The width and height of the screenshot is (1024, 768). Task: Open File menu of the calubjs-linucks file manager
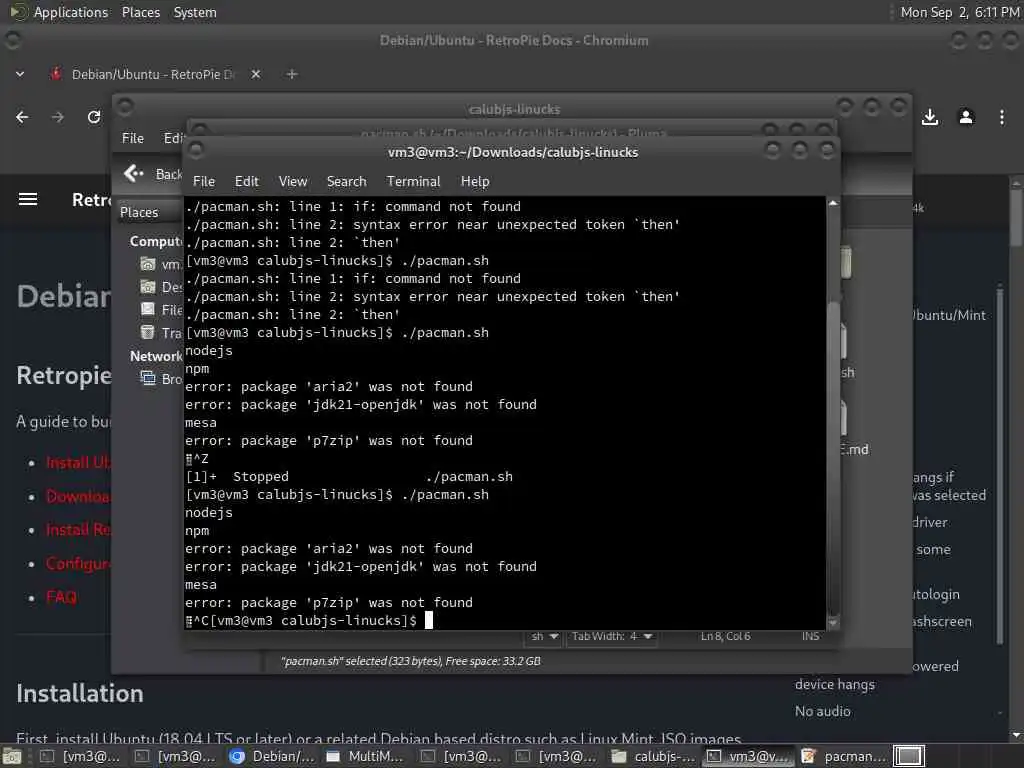[133, 138]
